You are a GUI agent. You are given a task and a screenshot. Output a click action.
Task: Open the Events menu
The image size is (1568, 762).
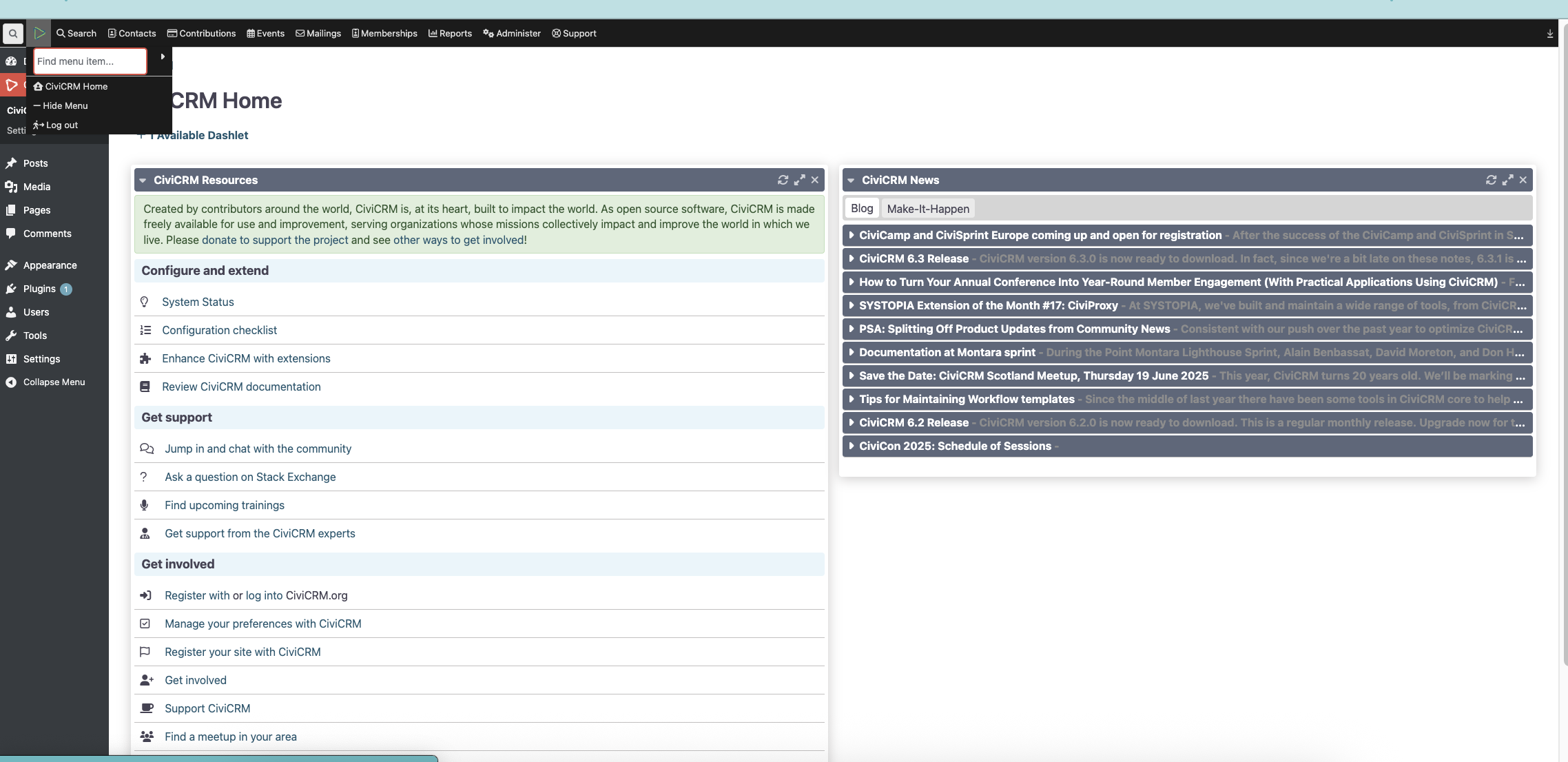[x=265, y=33]
